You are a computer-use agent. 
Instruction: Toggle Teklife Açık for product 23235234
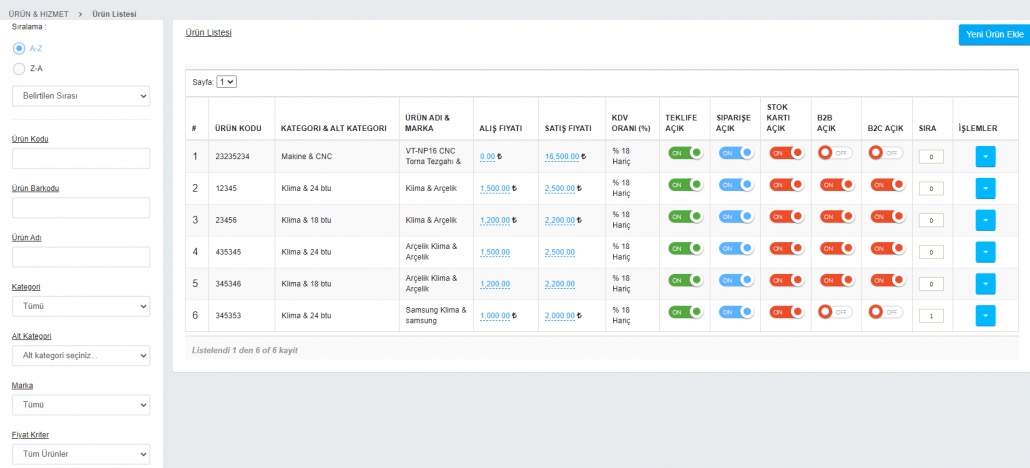point(686,153)
